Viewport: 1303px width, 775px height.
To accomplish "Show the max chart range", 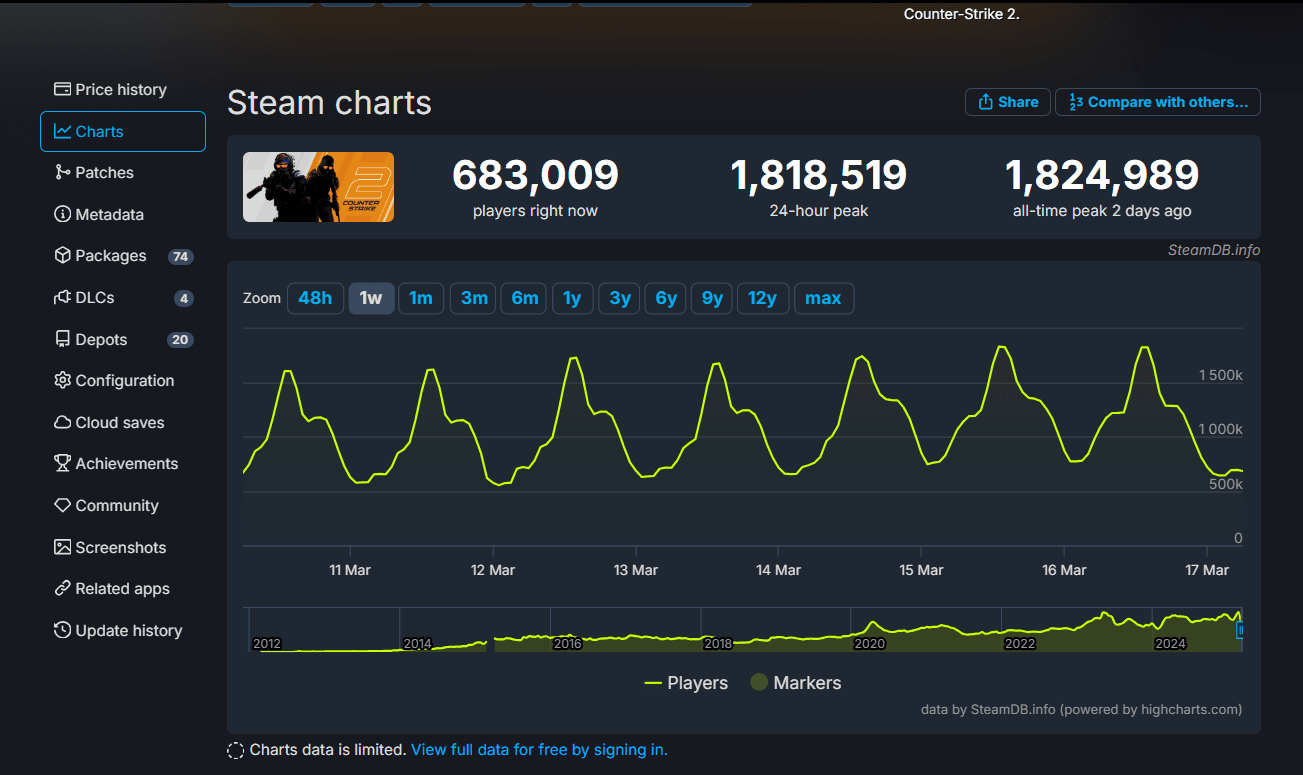I will 824,298.
